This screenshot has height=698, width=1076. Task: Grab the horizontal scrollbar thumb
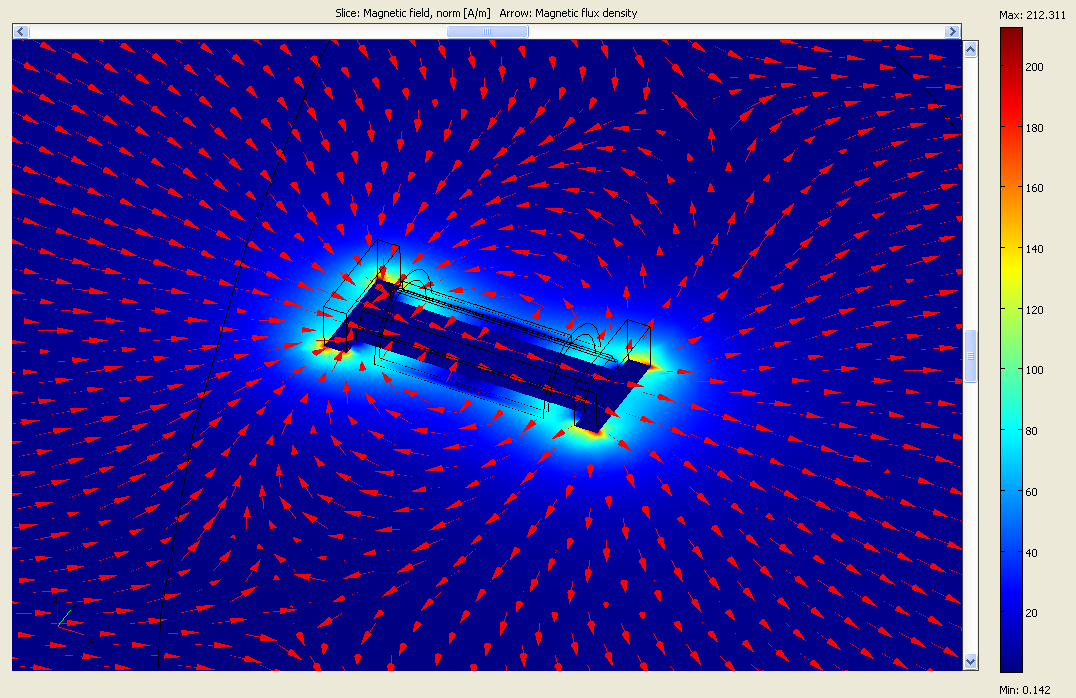tap(487, 32)
